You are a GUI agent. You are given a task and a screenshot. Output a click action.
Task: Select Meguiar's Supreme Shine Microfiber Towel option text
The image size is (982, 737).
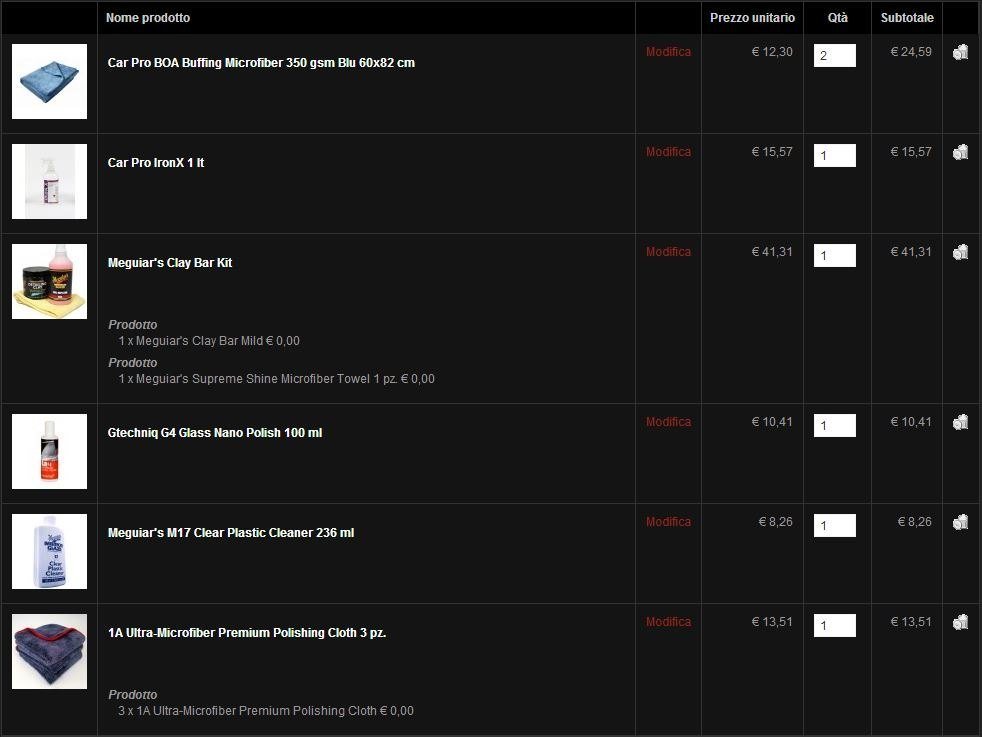277,379
